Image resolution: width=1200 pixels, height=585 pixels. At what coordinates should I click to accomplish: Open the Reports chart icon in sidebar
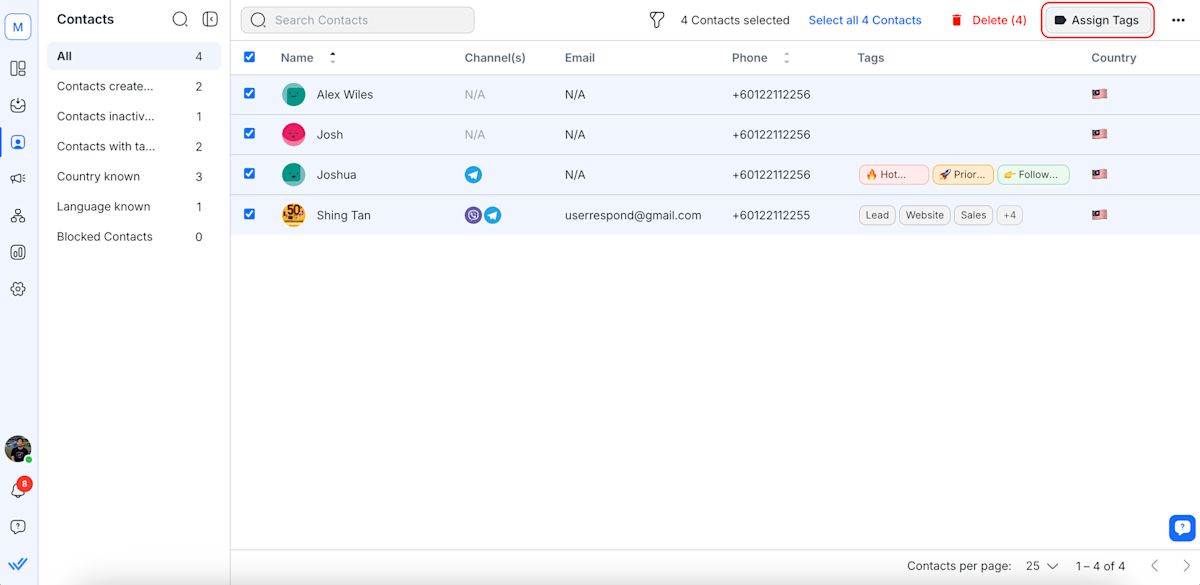pyautogui.click(x=18, y=252)
